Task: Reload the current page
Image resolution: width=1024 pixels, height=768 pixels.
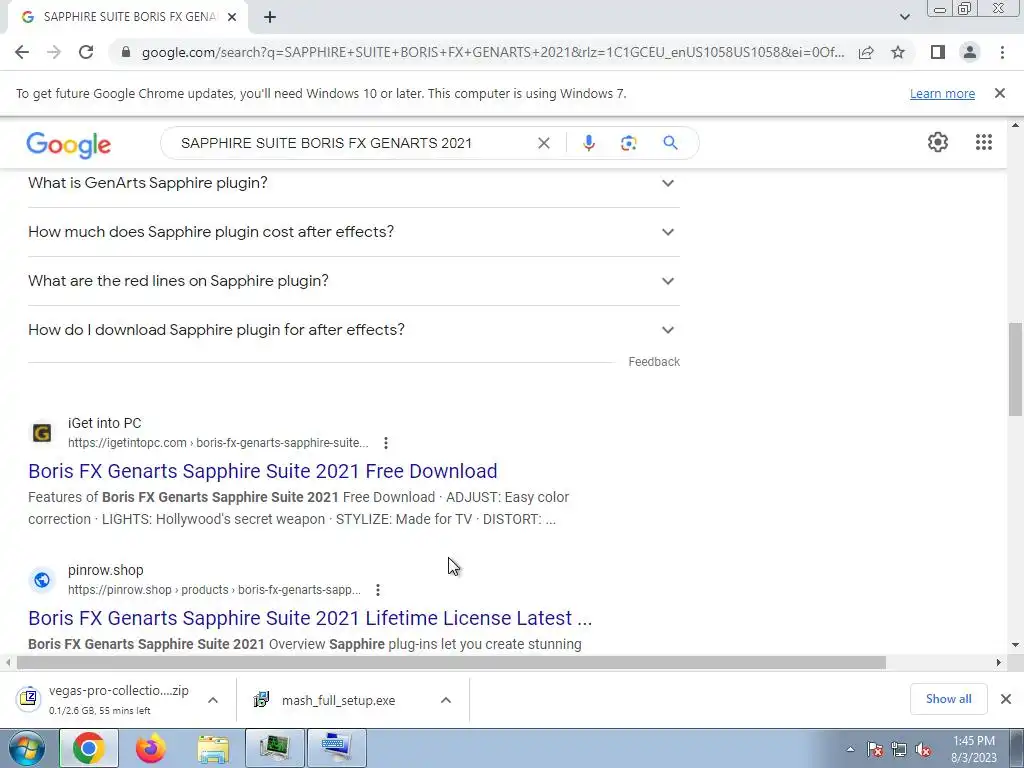Action: [x=86, y=52]
